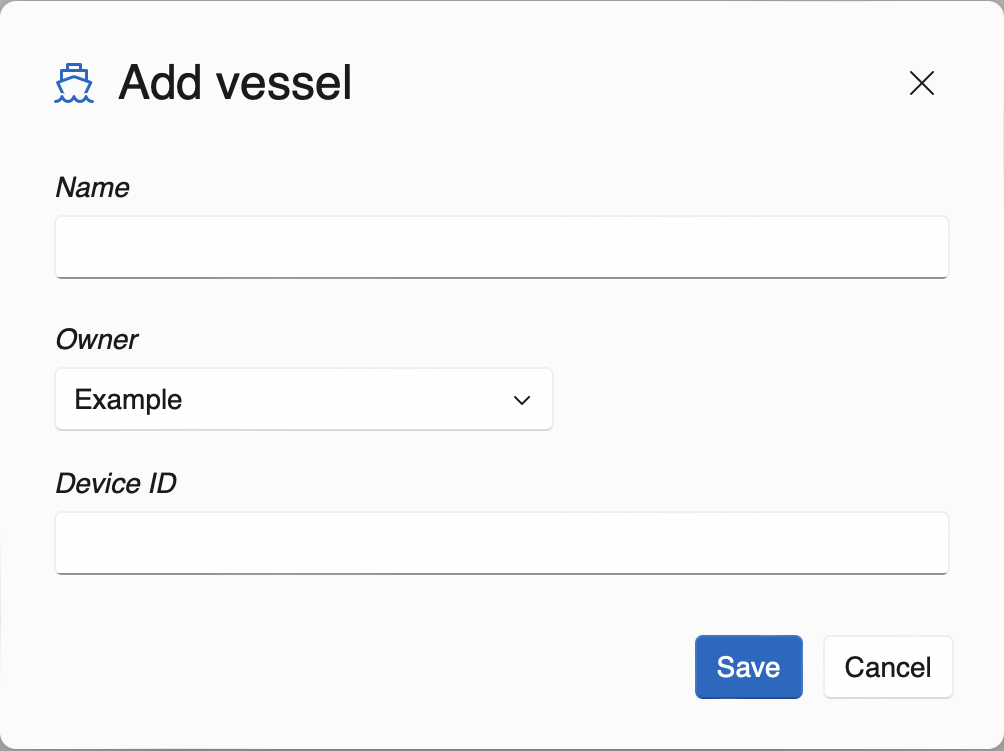The image size is (1004, 751).
Task: Click the vessel icon beside the title
Action: [x=74, y=84]
